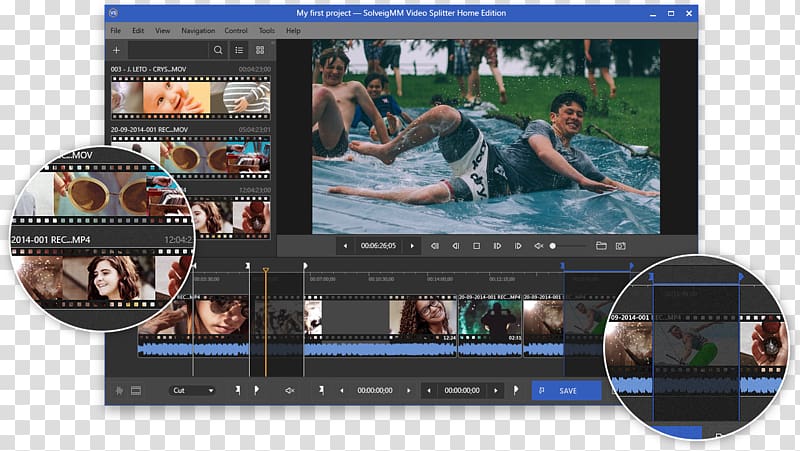800x451 pixels.
Task: Increase fragment start time with right arrow
Action: (x=408, y=390)
